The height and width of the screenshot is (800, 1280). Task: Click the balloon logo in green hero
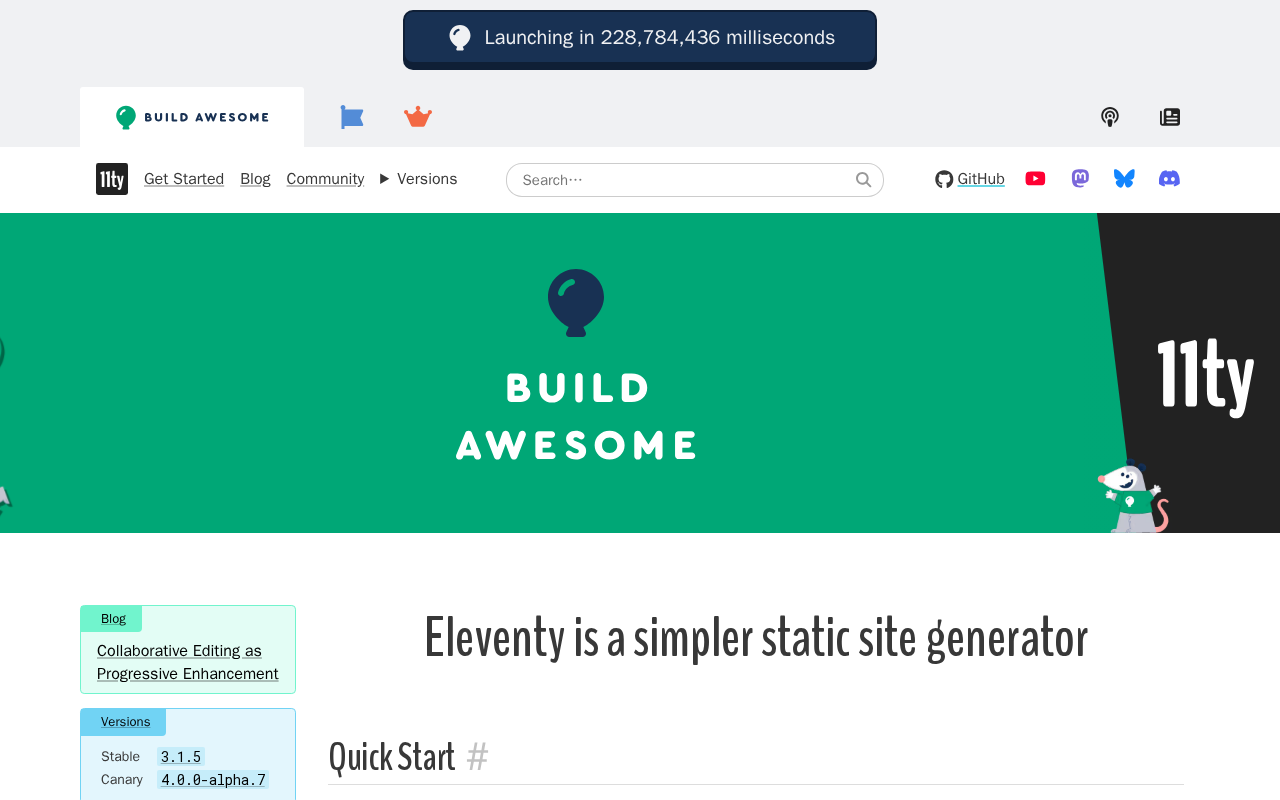pyautogui.click(x=576, y=303)
